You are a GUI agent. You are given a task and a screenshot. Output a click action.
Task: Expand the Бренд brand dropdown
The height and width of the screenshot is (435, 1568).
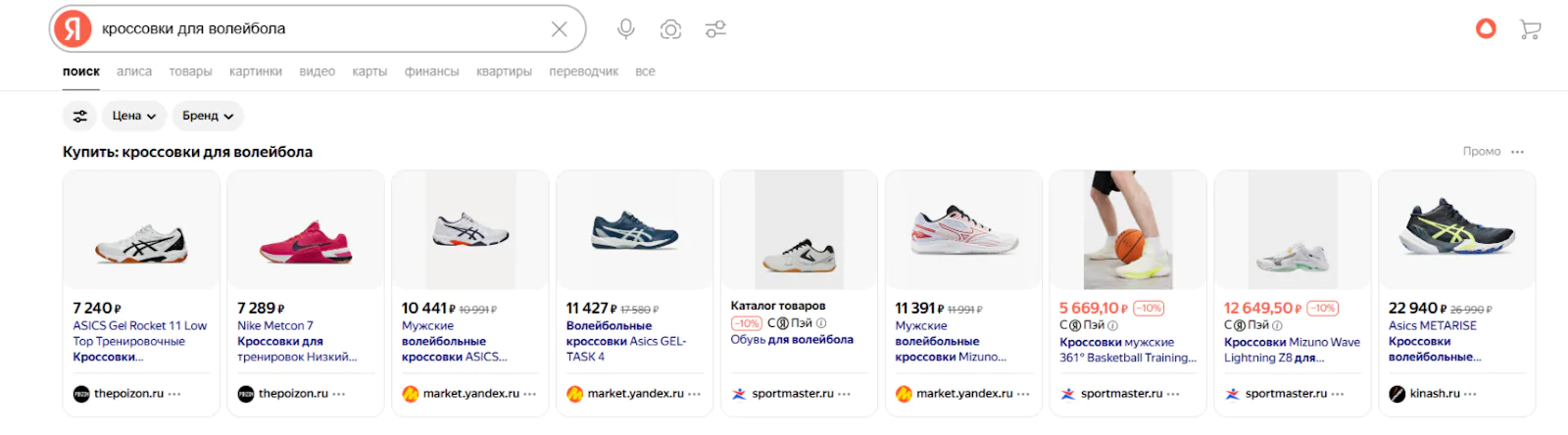[208, 116]
